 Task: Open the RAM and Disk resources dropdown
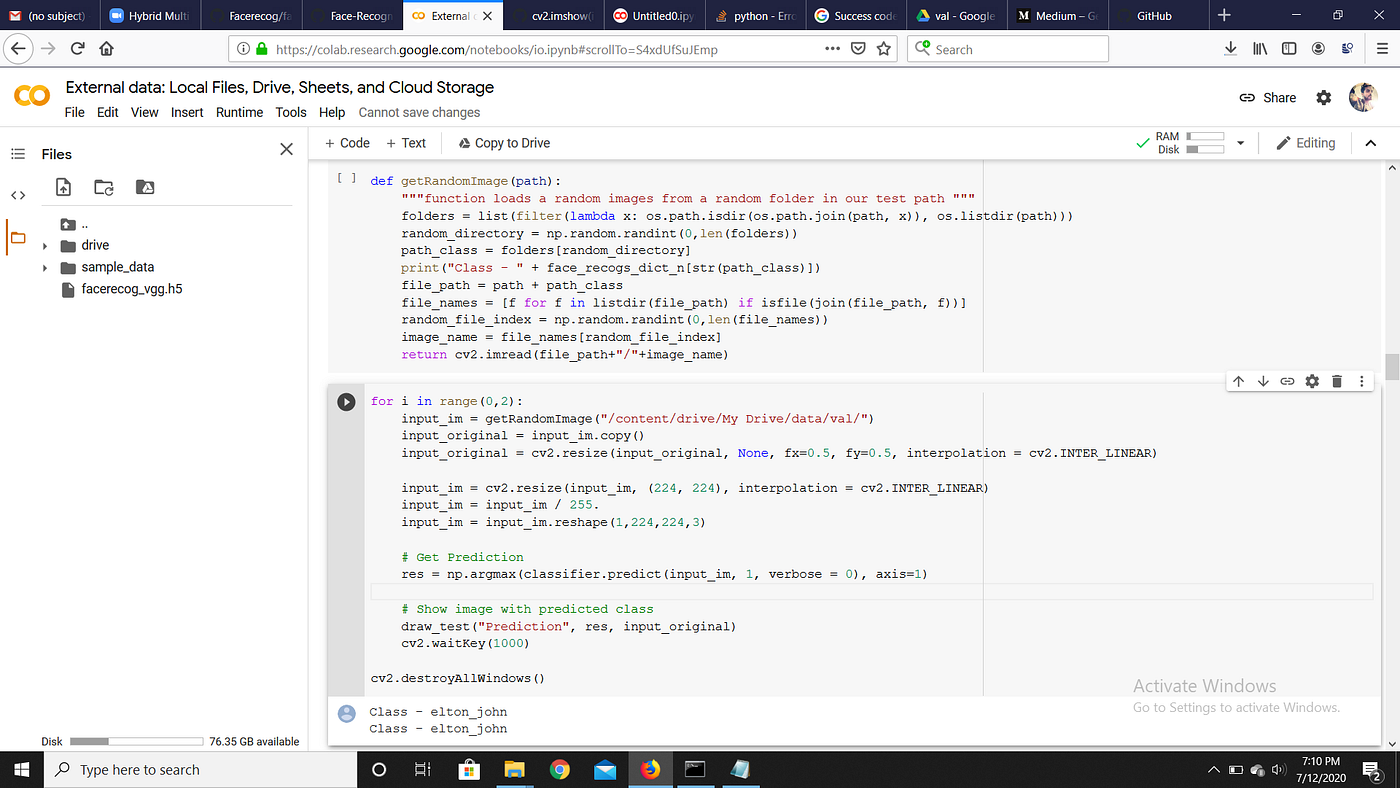coord(1240,142)
